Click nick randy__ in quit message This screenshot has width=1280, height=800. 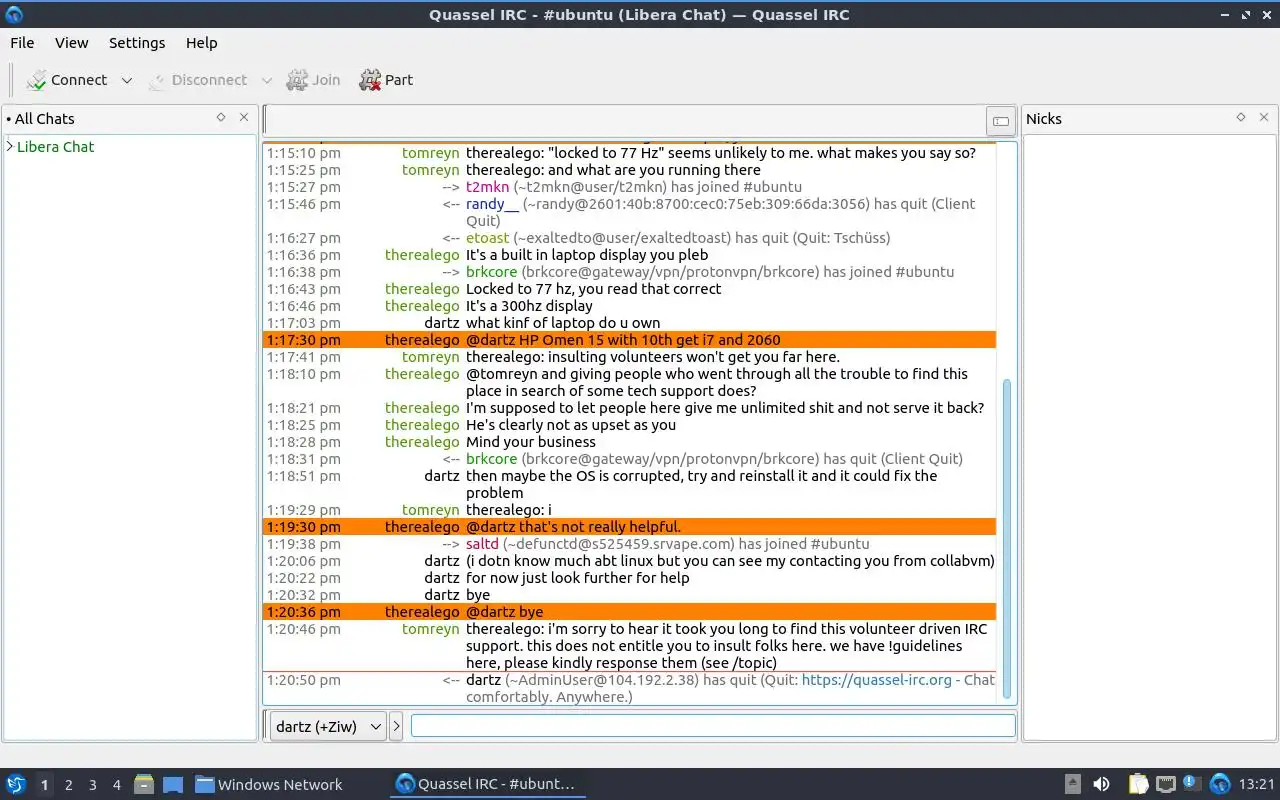click(492, 204)
